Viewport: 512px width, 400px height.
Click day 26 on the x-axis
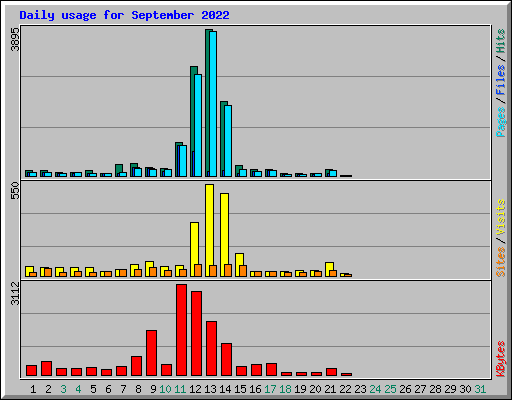[405, 389]
